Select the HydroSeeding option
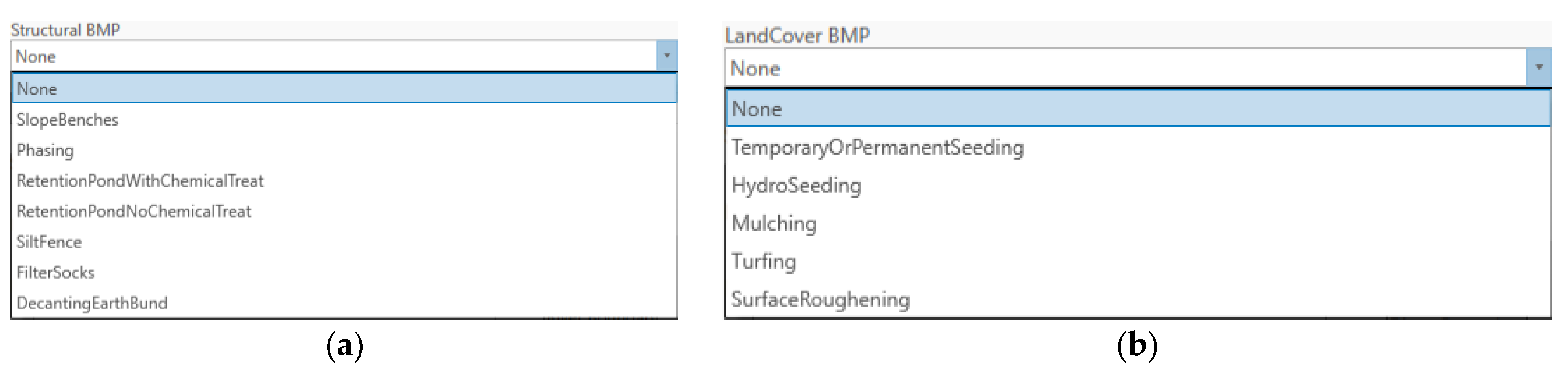 click(796, 186)
